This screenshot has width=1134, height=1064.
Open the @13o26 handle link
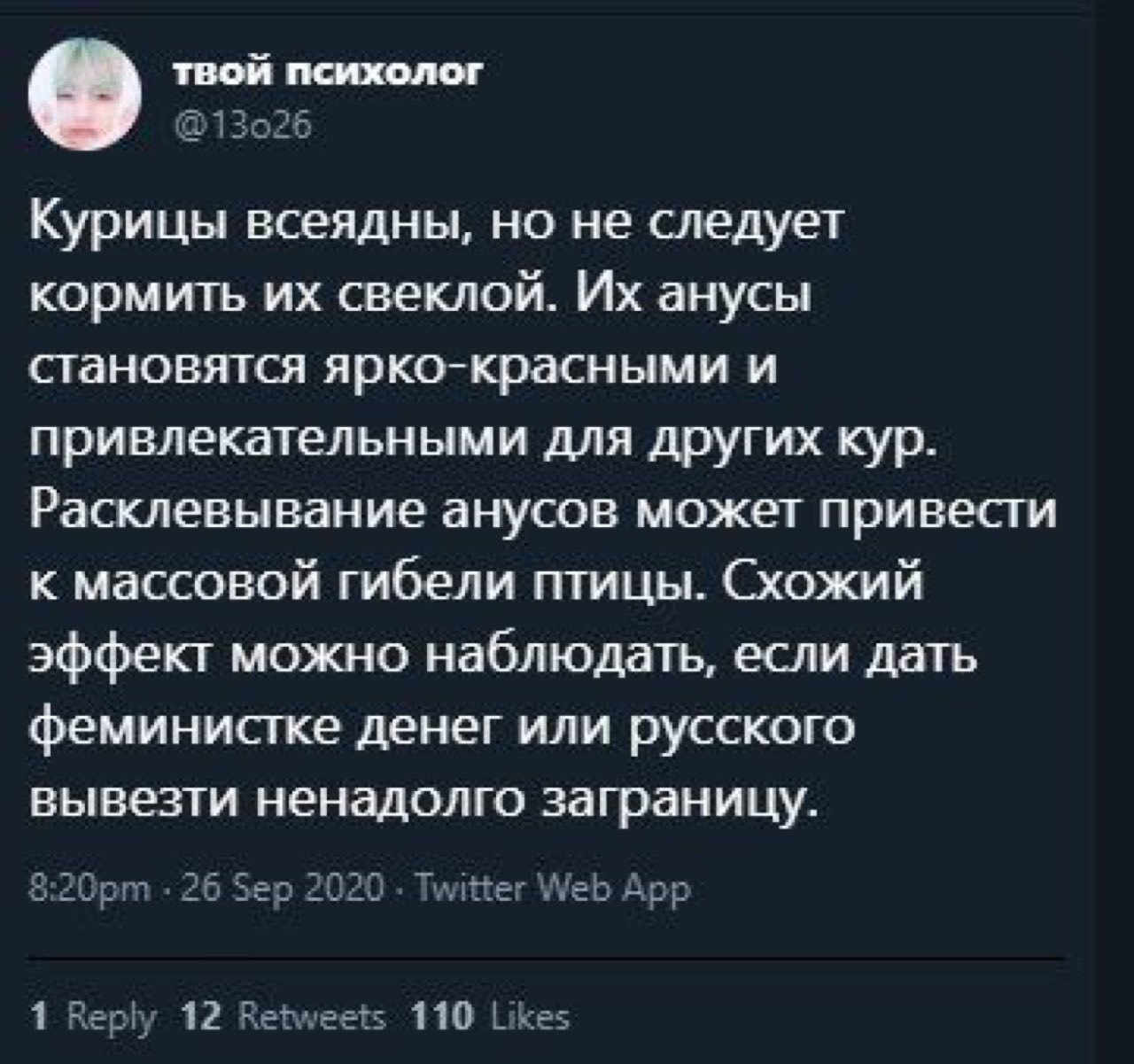tap(243, 129)
